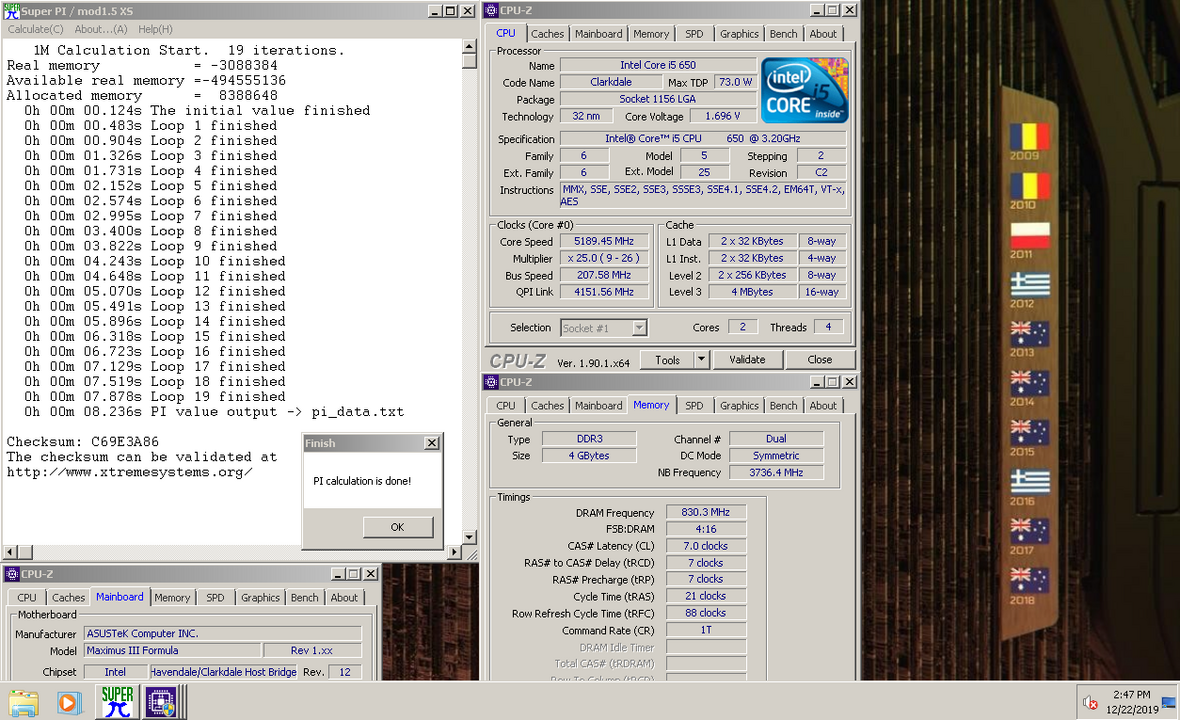Image resolution: width=1180 pixels, height=720 pixels.
Task: Open Graphics tab in the CPU-Z Memory window
Action: 739,406
